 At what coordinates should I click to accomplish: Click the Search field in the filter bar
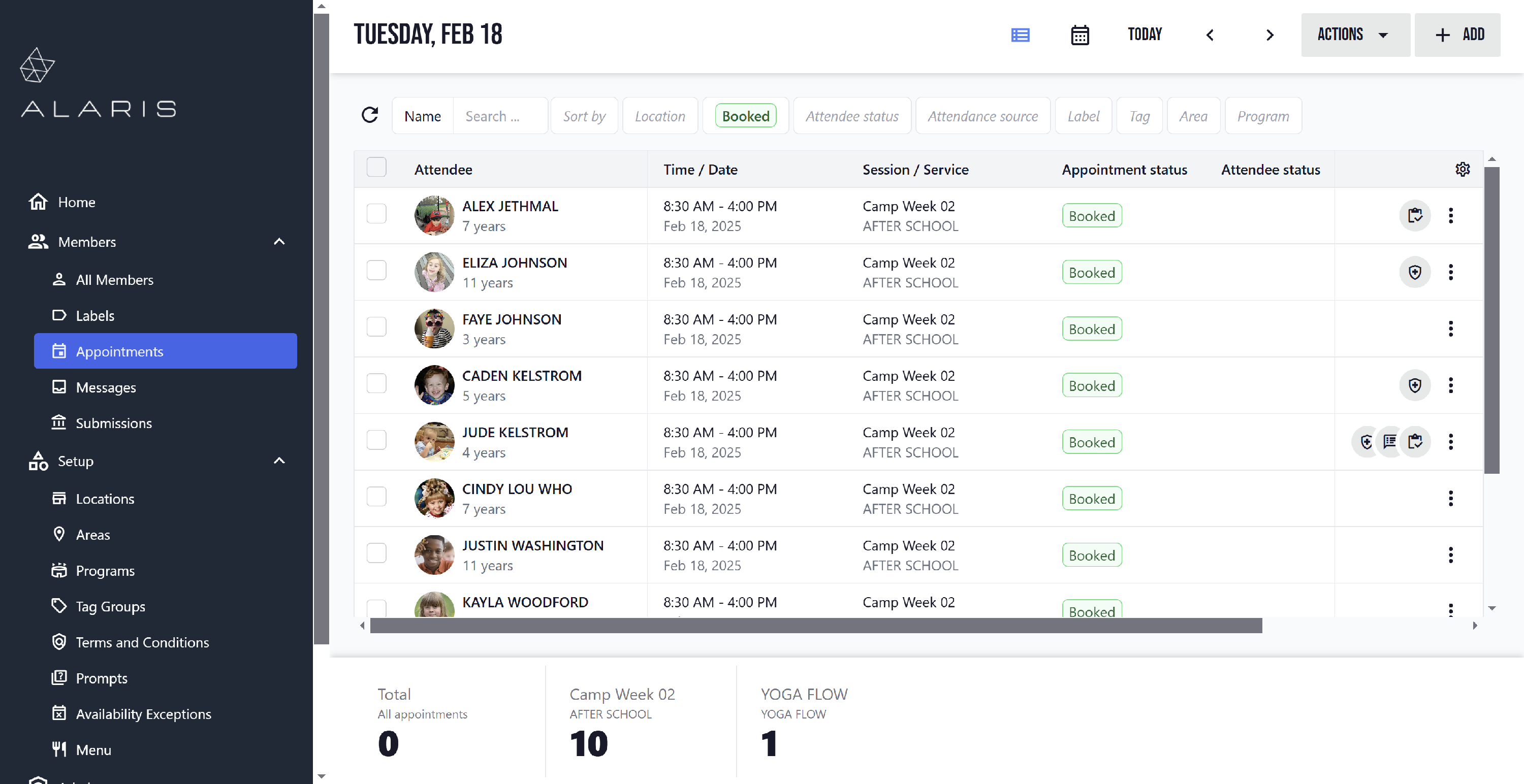[x=500, y=115]
